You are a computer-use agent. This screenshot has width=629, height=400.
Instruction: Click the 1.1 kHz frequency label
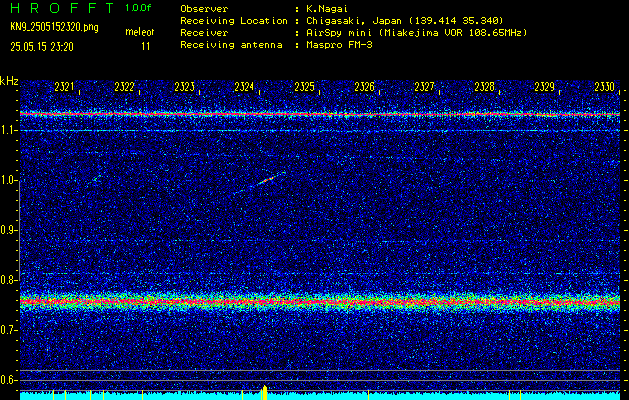click(x=7, y=130)
